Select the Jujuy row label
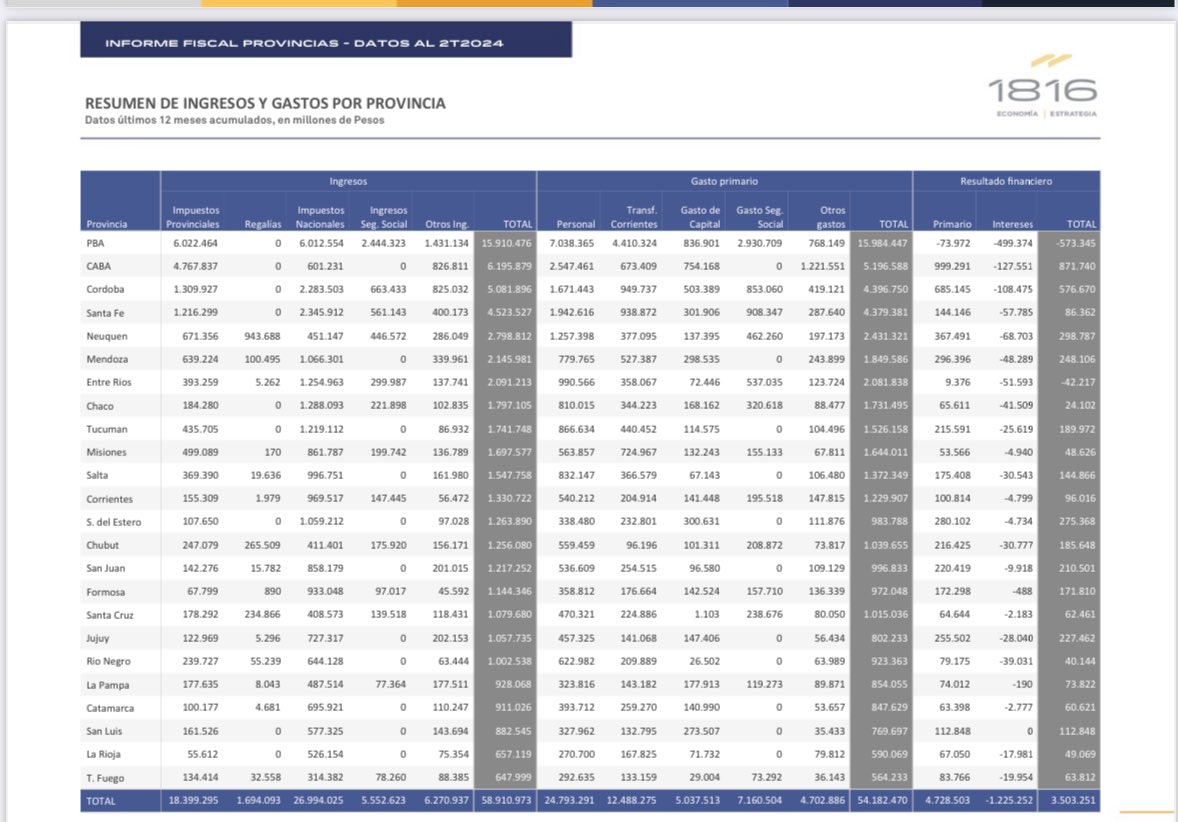 (98, 638)
